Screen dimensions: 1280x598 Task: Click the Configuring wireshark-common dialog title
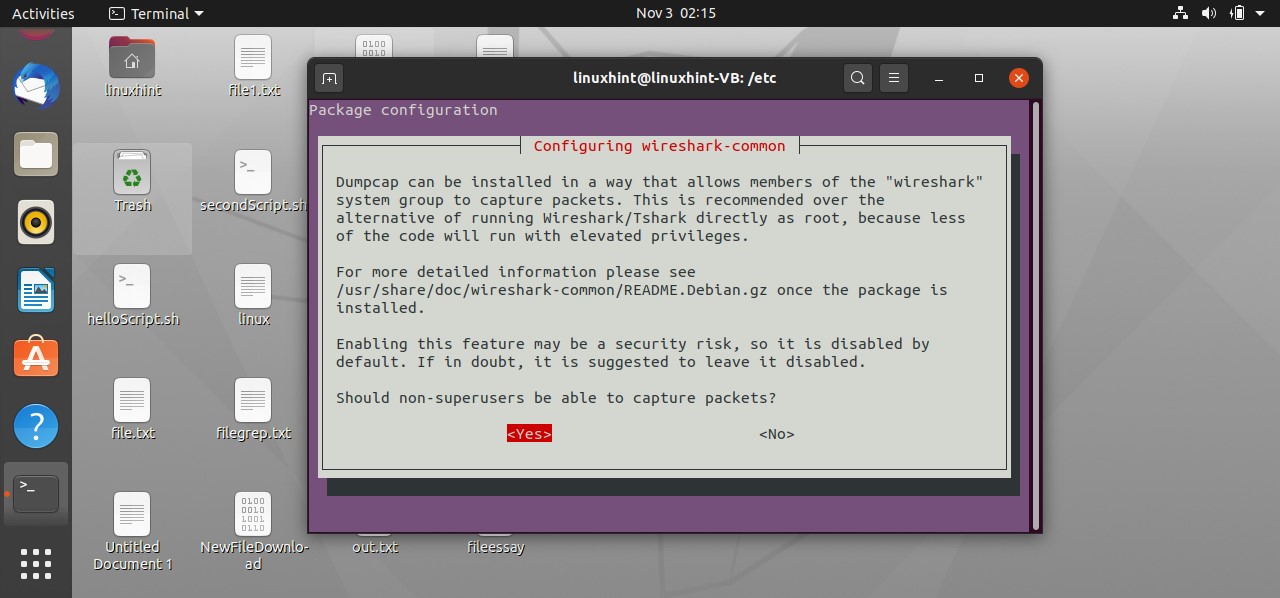[x=659, y=146]
